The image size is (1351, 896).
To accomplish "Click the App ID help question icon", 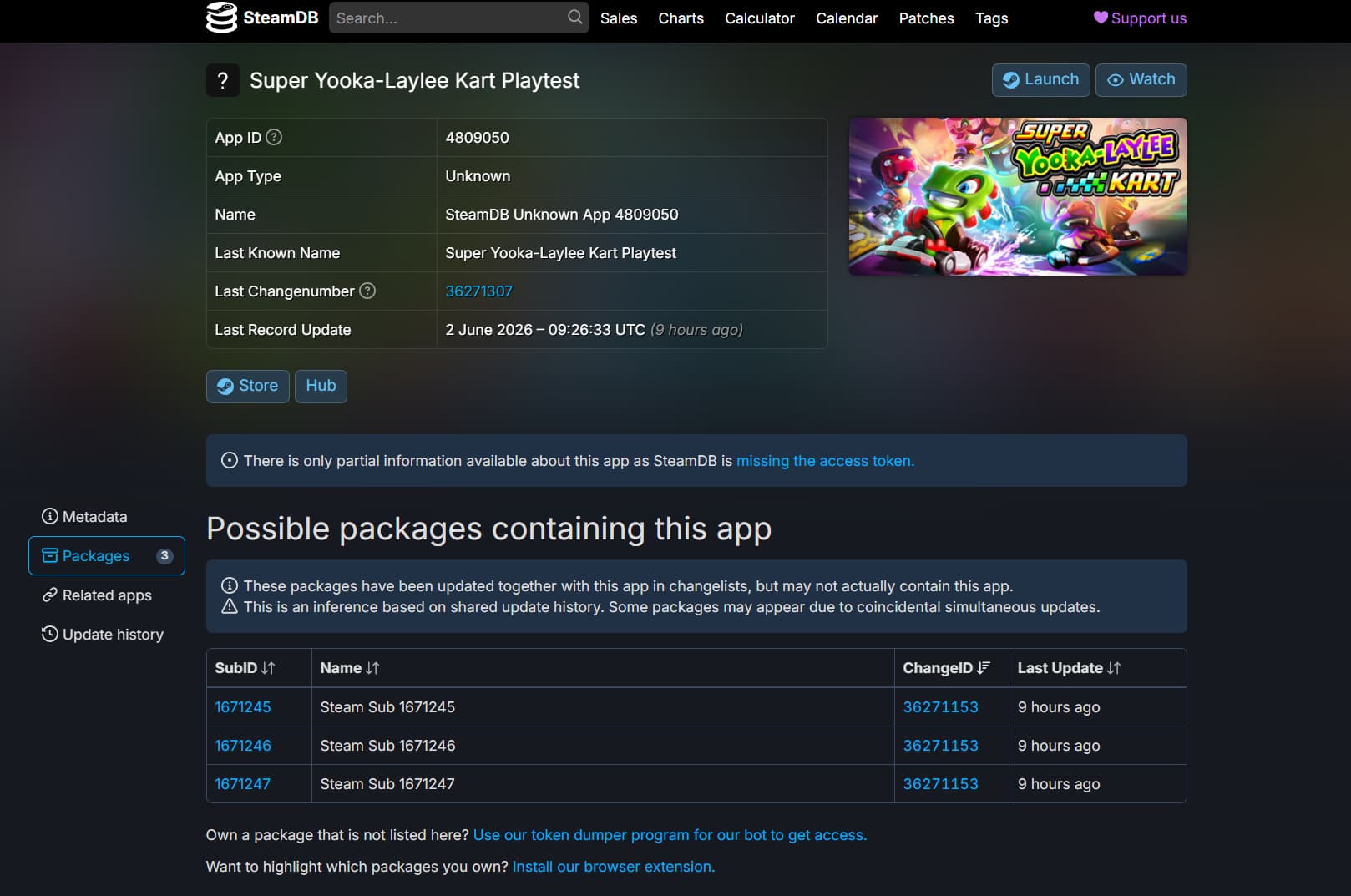I will [x=274, y=137].
